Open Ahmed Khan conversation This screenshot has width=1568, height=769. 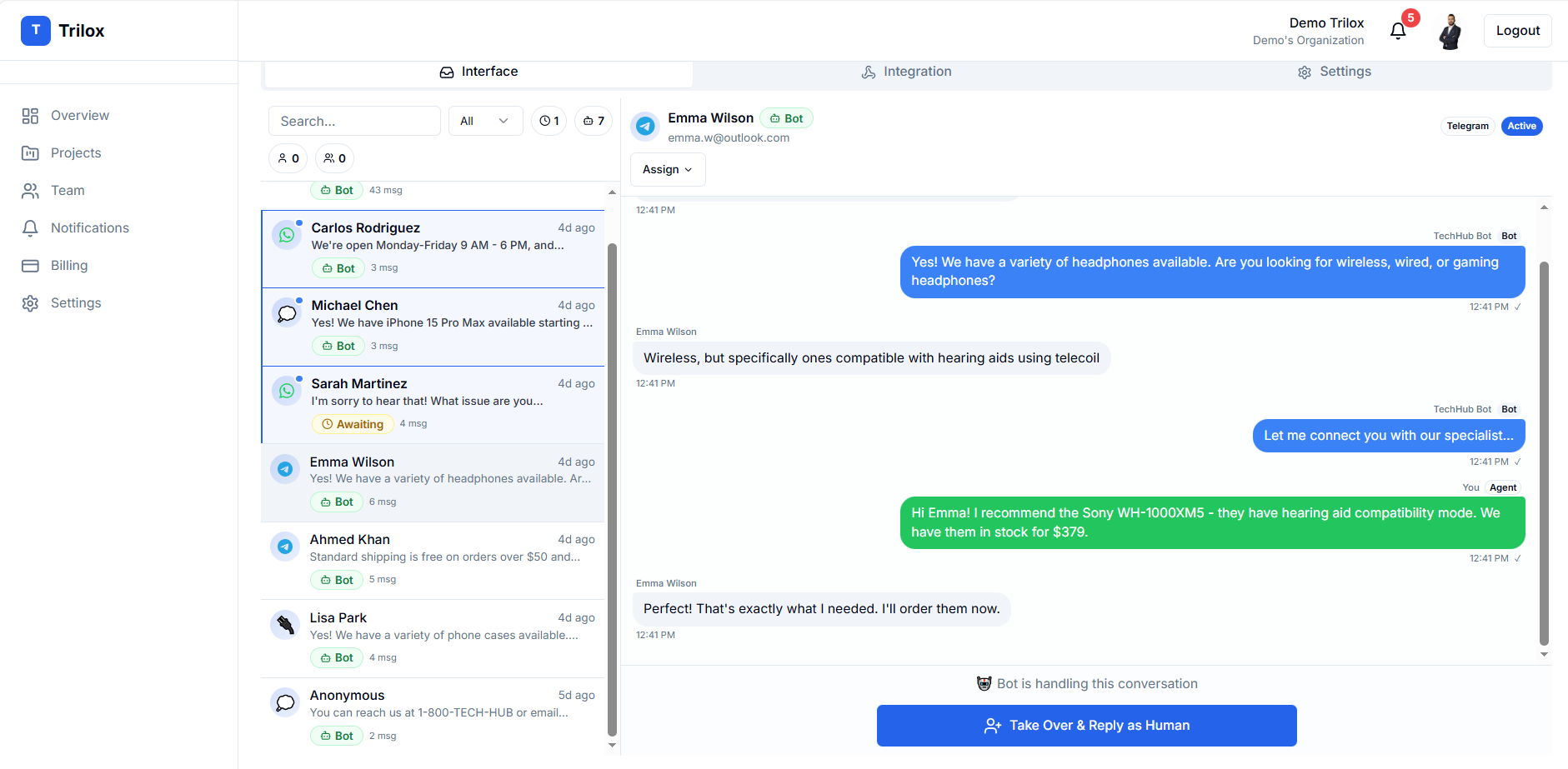(x=433, y=561)
